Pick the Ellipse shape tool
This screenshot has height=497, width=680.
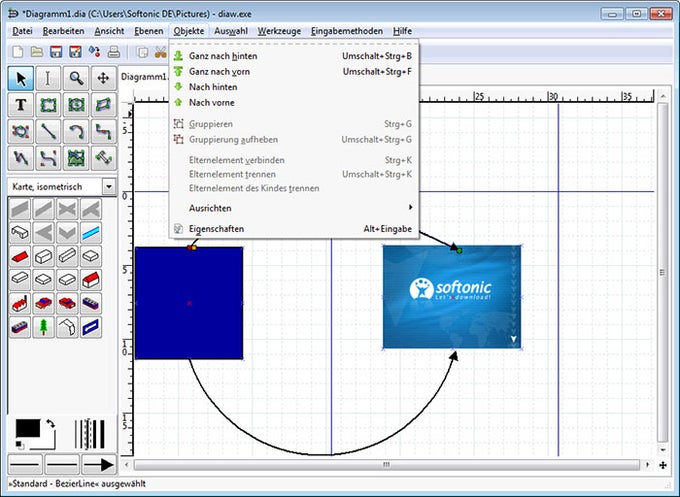(75, 105)
